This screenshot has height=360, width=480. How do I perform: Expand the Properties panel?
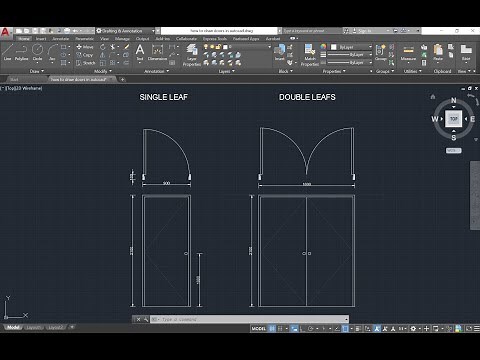coord(334,71)
